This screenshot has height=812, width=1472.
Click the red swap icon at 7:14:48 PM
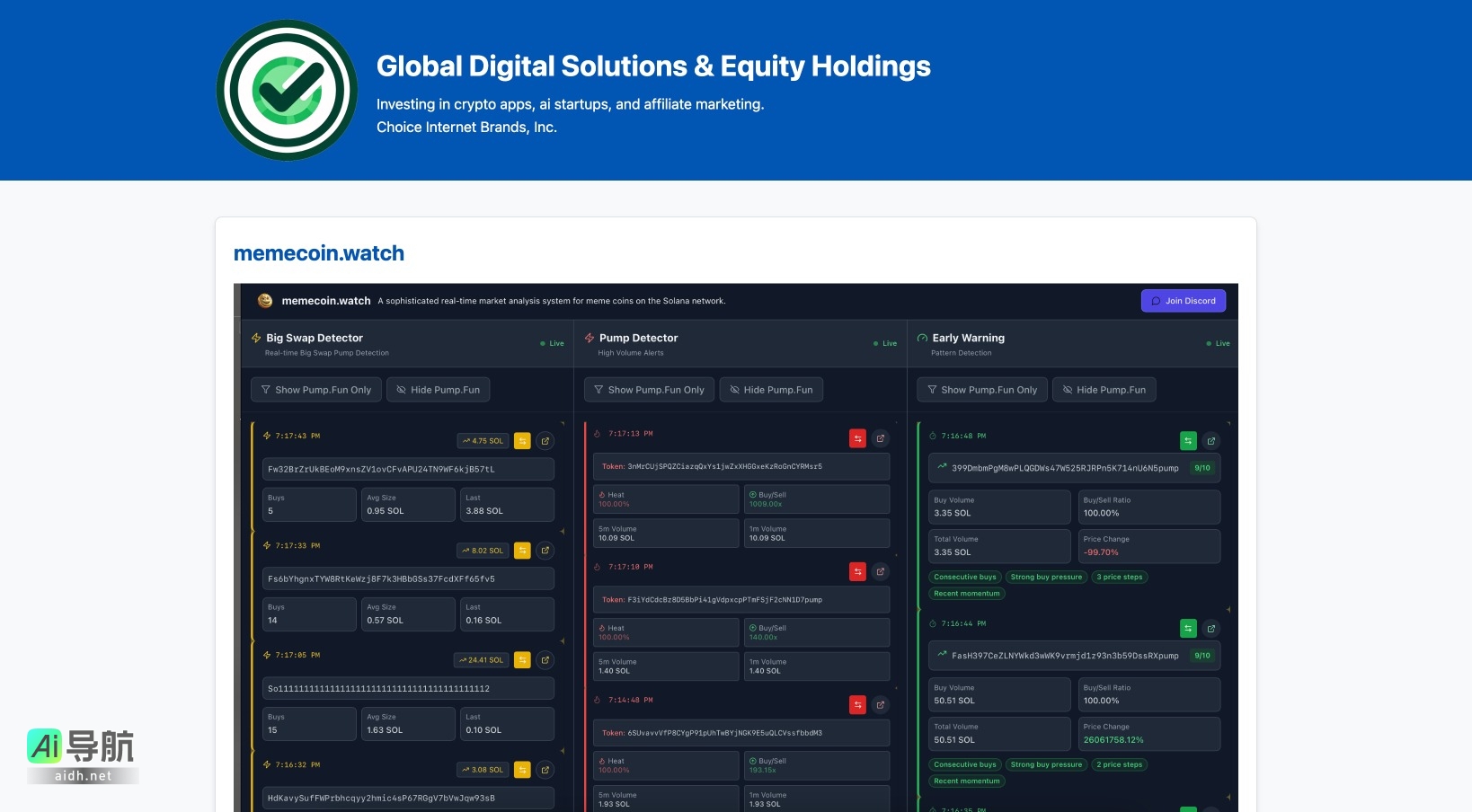pyautogui.click(x=857, y=705)
